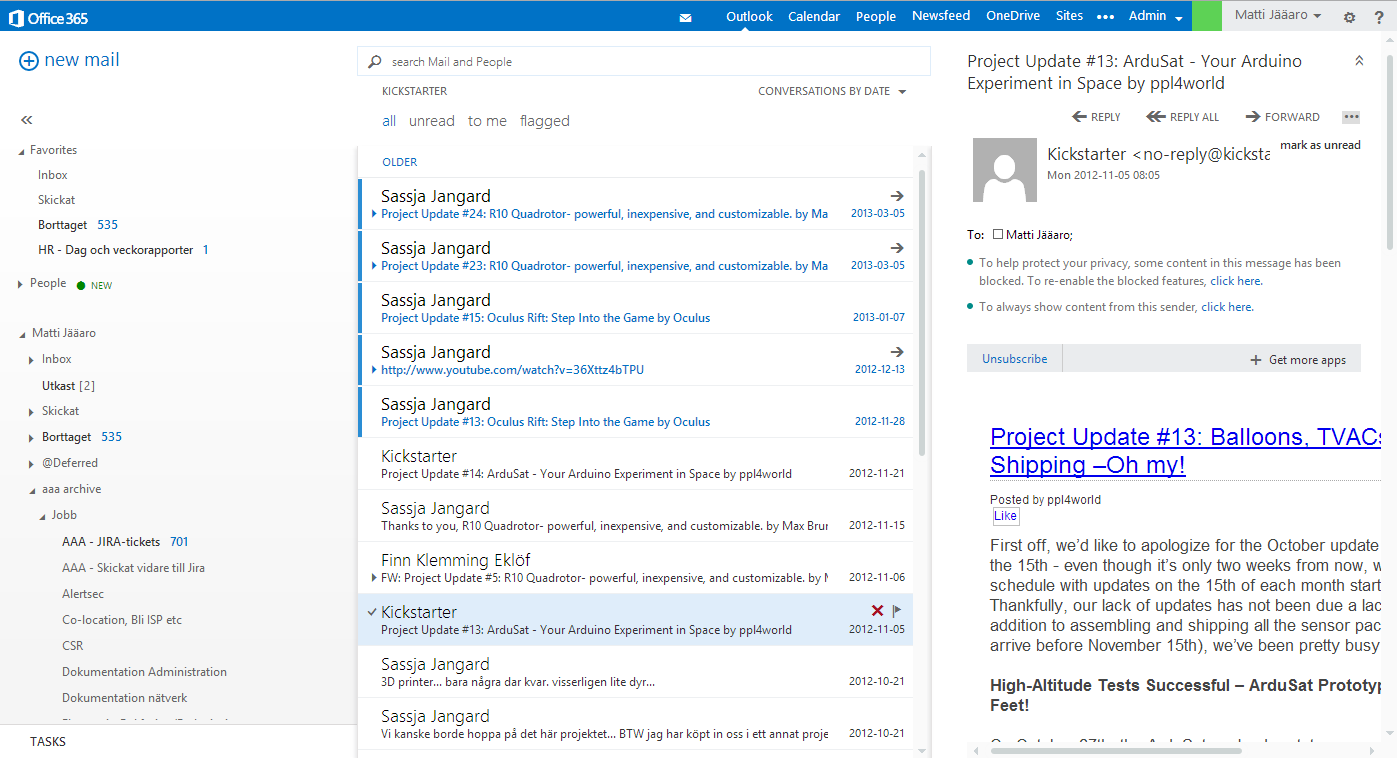This screenshot has width=1397, height=758.
Task: Expand the youtube.com conversation triangle
Action: coord(374,370)
